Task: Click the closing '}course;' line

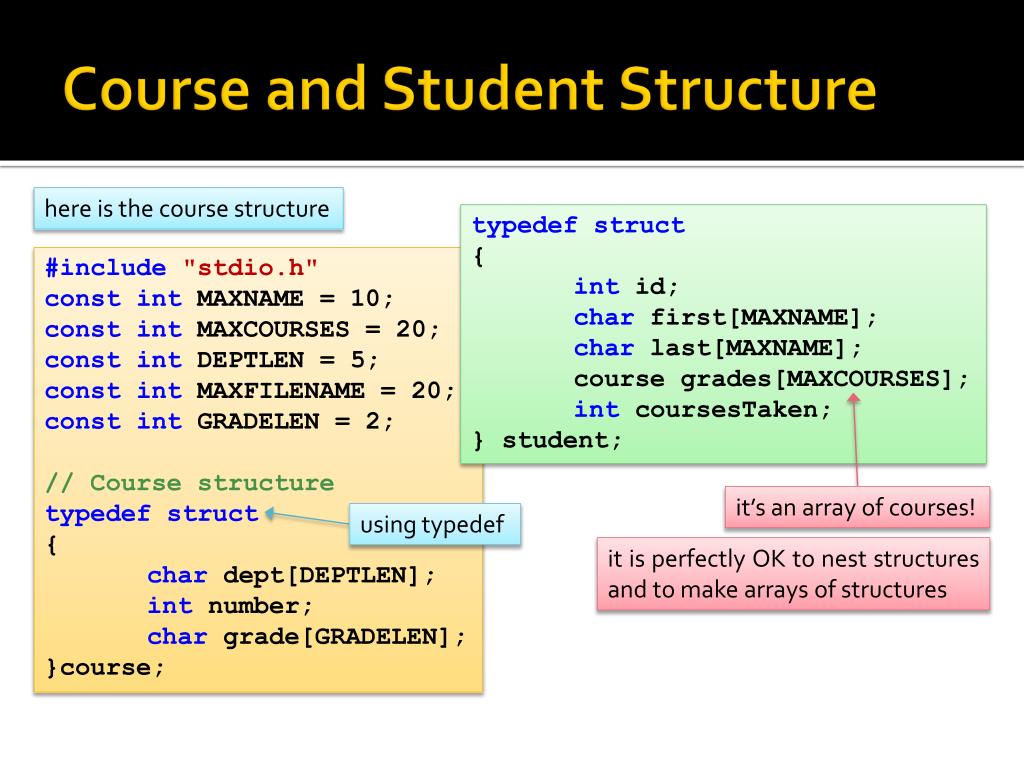Action: (104, 667)
